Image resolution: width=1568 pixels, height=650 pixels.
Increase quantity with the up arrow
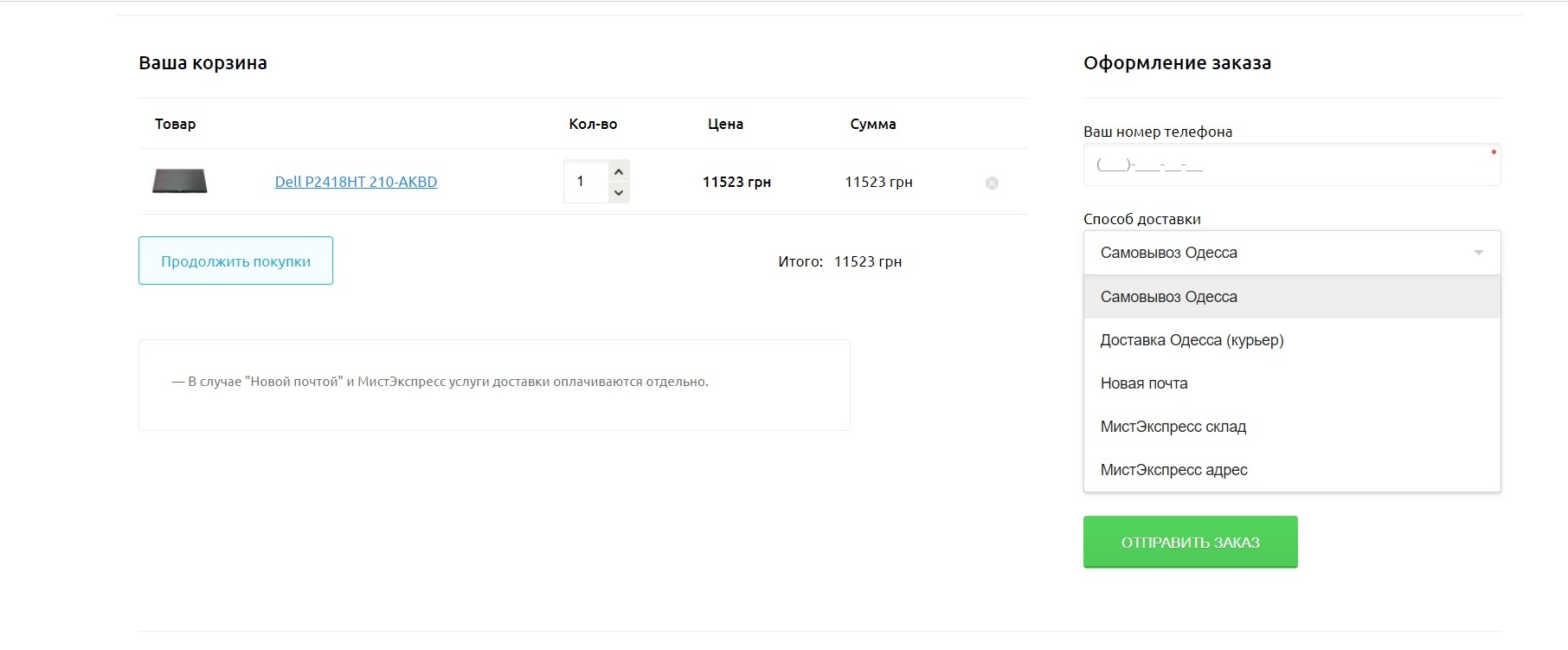coord(619,171)
